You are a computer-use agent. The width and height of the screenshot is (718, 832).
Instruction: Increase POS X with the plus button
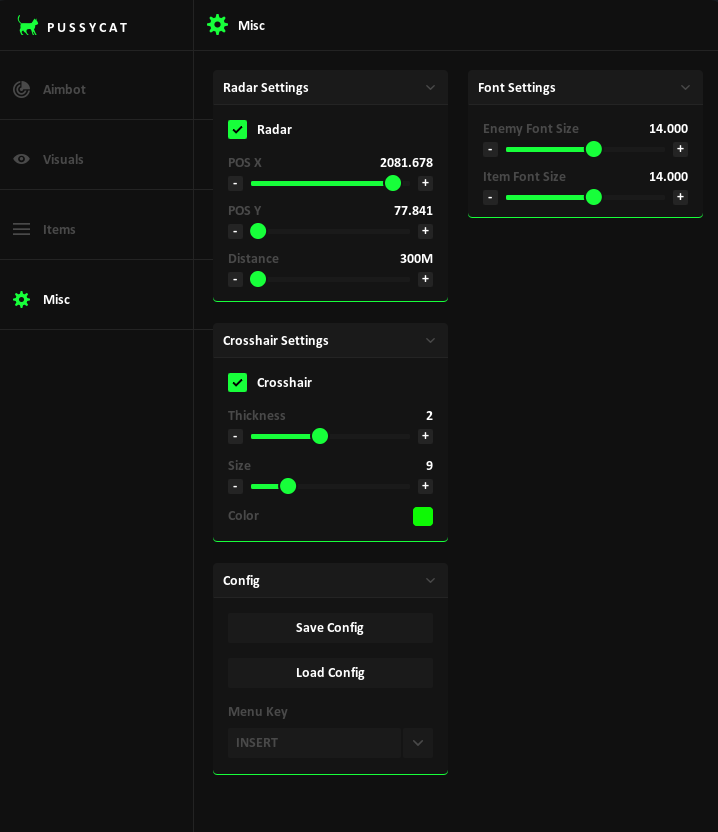click(x=425, y=183)
